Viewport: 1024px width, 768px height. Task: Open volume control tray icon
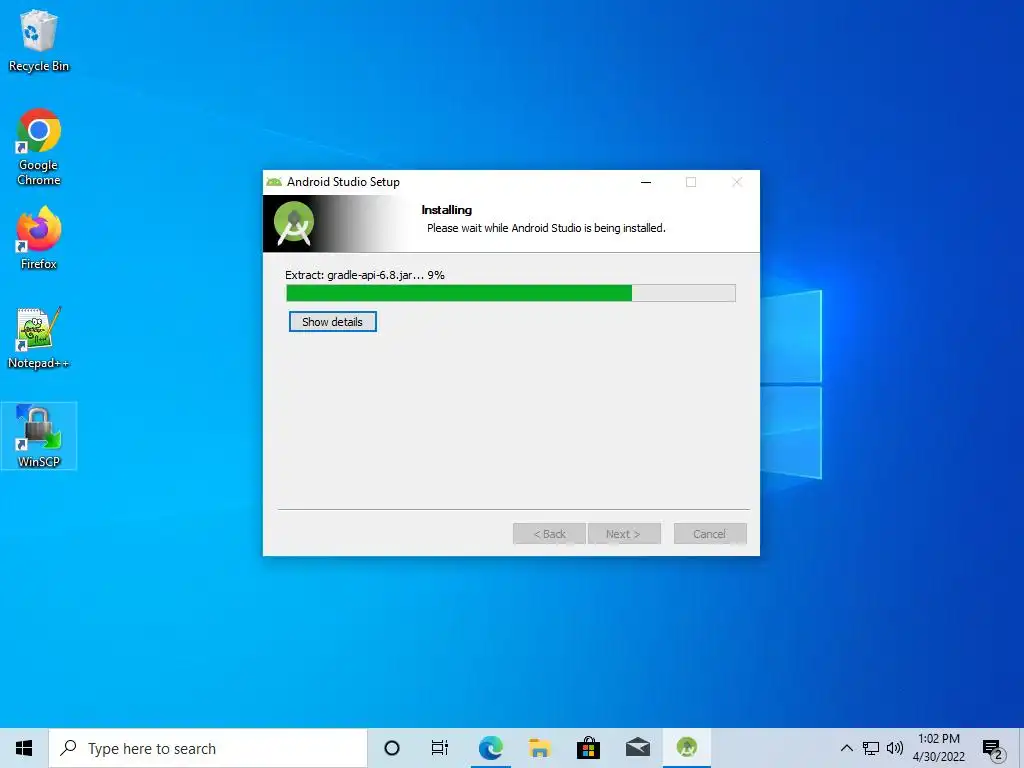click(895, 748)
